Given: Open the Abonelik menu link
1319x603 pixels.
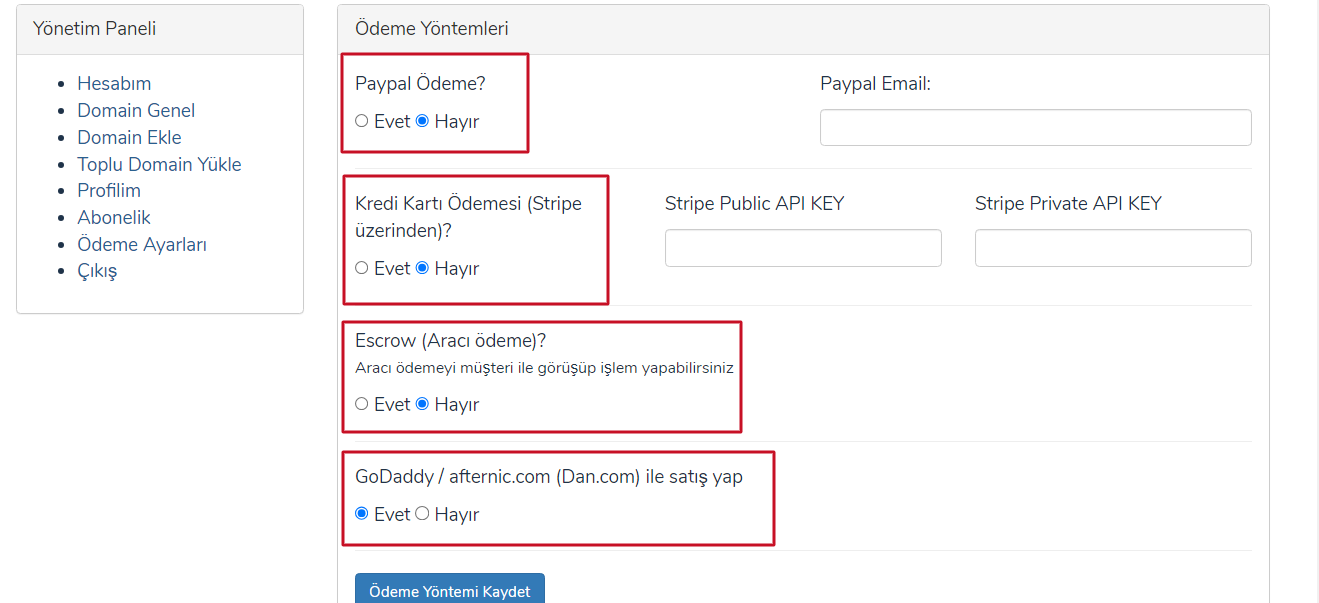Looking at the screenshot, I should 113,218.
